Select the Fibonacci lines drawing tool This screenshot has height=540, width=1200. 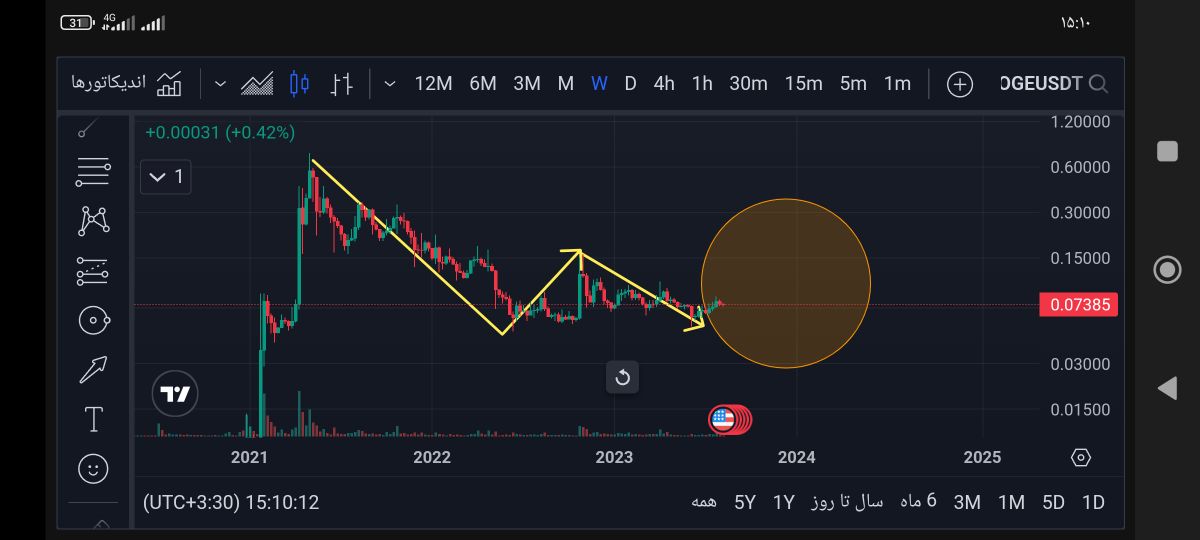click(x=93, y=172)
